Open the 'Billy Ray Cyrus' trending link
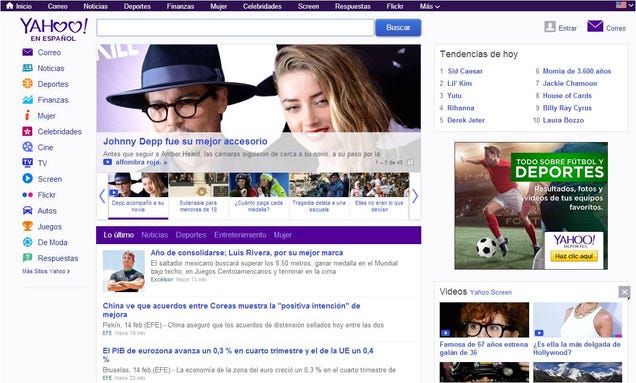Image resolution: width=636 pixels, height=383 pixels. [x=567, y=108]
